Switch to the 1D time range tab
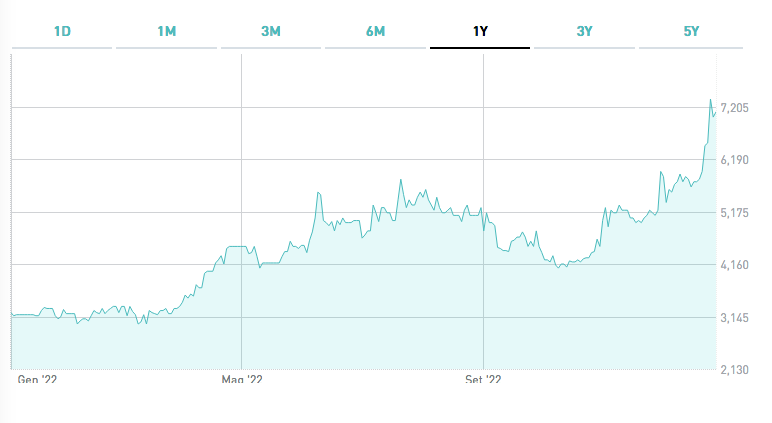The width and height of the screenshot is (772, 423). (x=62, y=31)
